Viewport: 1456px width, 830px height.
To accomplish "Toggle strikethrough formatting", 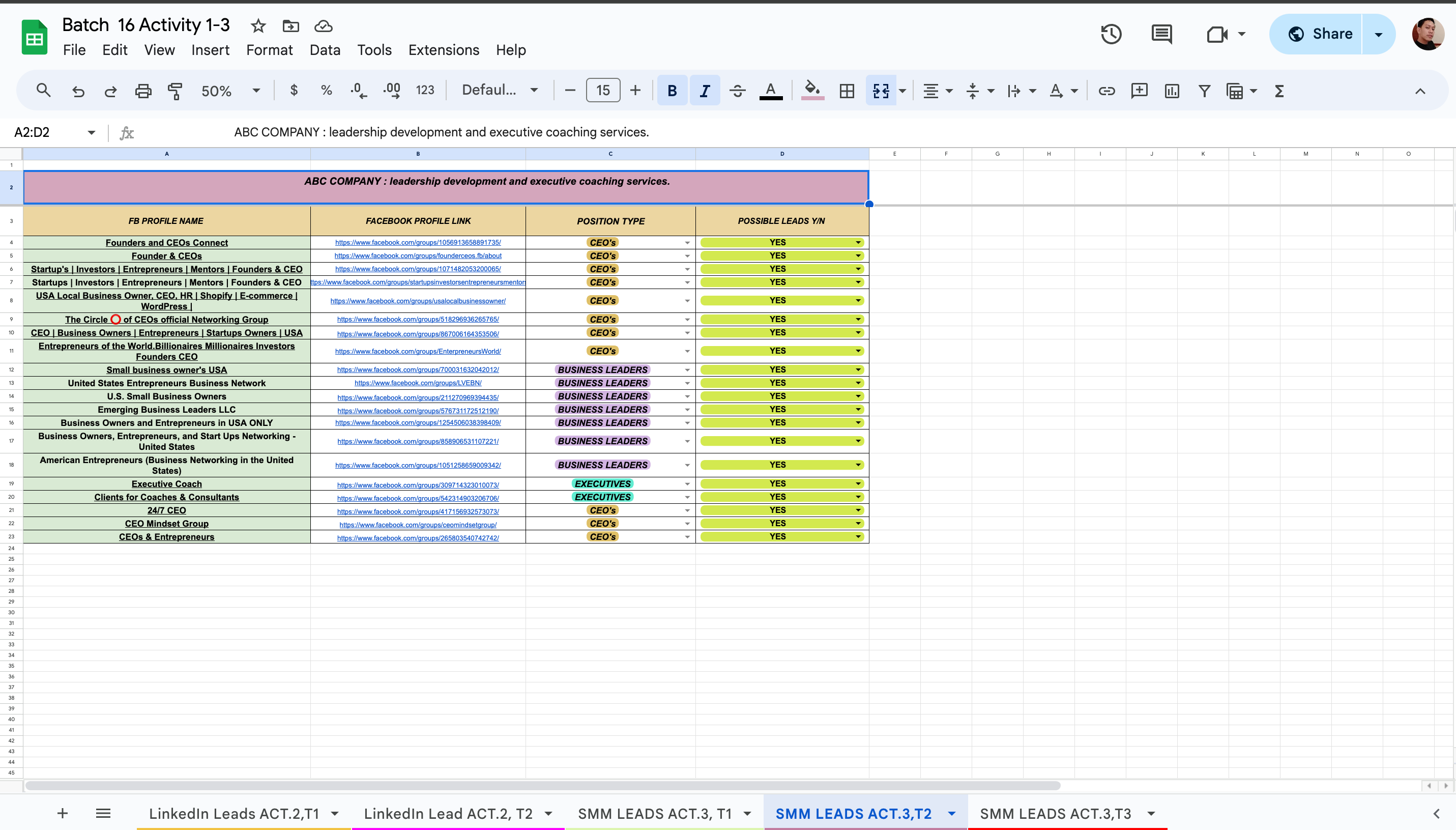I will coord(737,91).
